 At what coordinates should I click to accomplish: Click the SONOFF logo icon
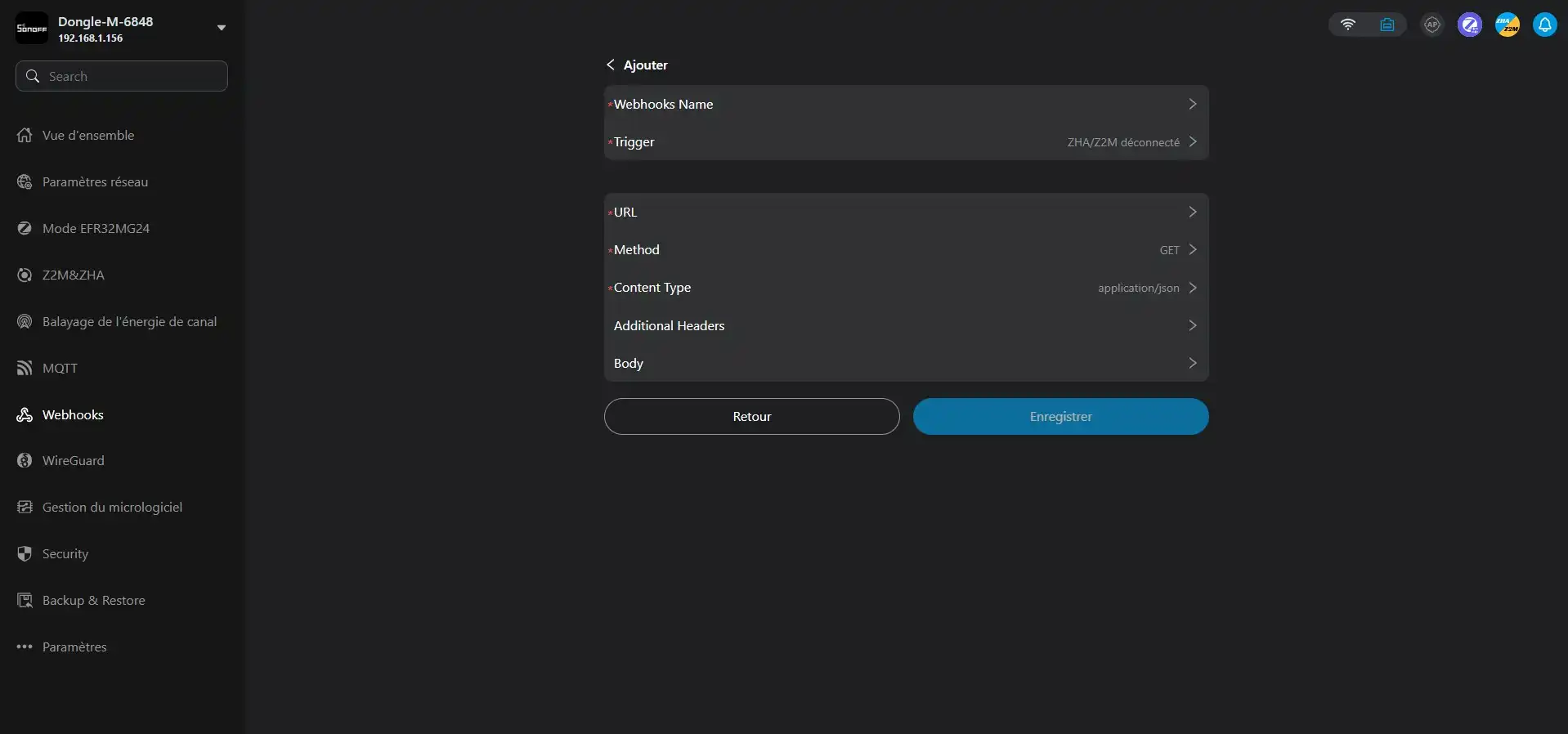pos(32,28)
